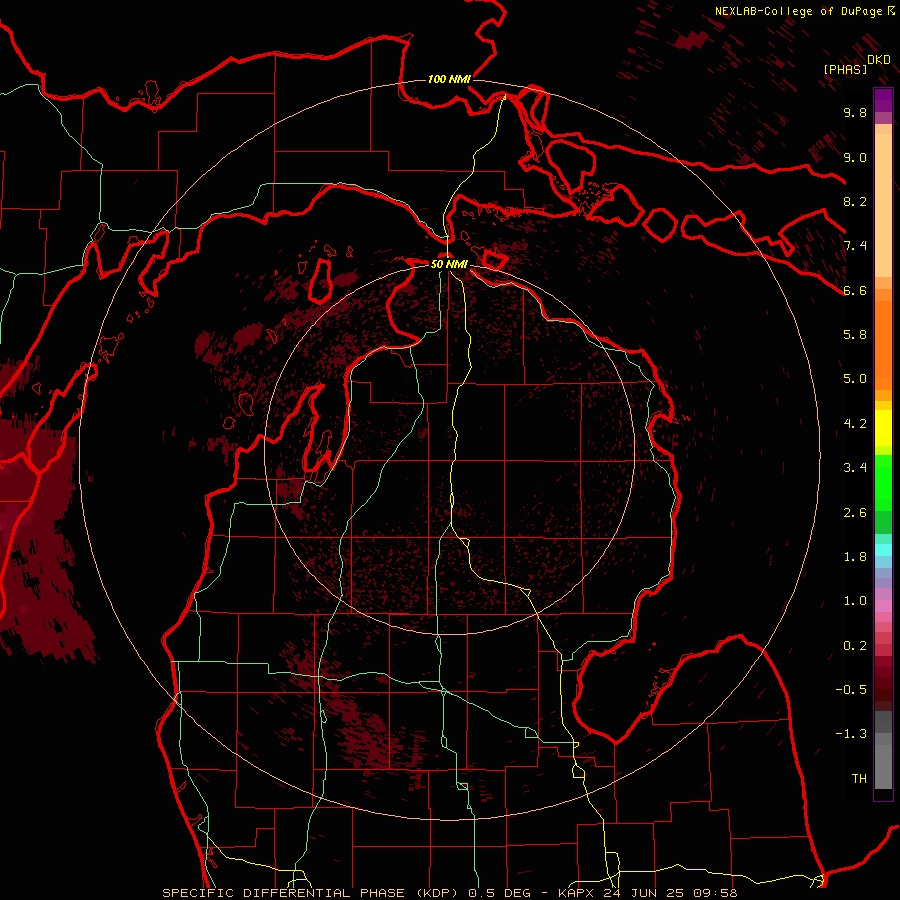
Task: Click the 50 NMI range ring label
Action: pos(449,264)
